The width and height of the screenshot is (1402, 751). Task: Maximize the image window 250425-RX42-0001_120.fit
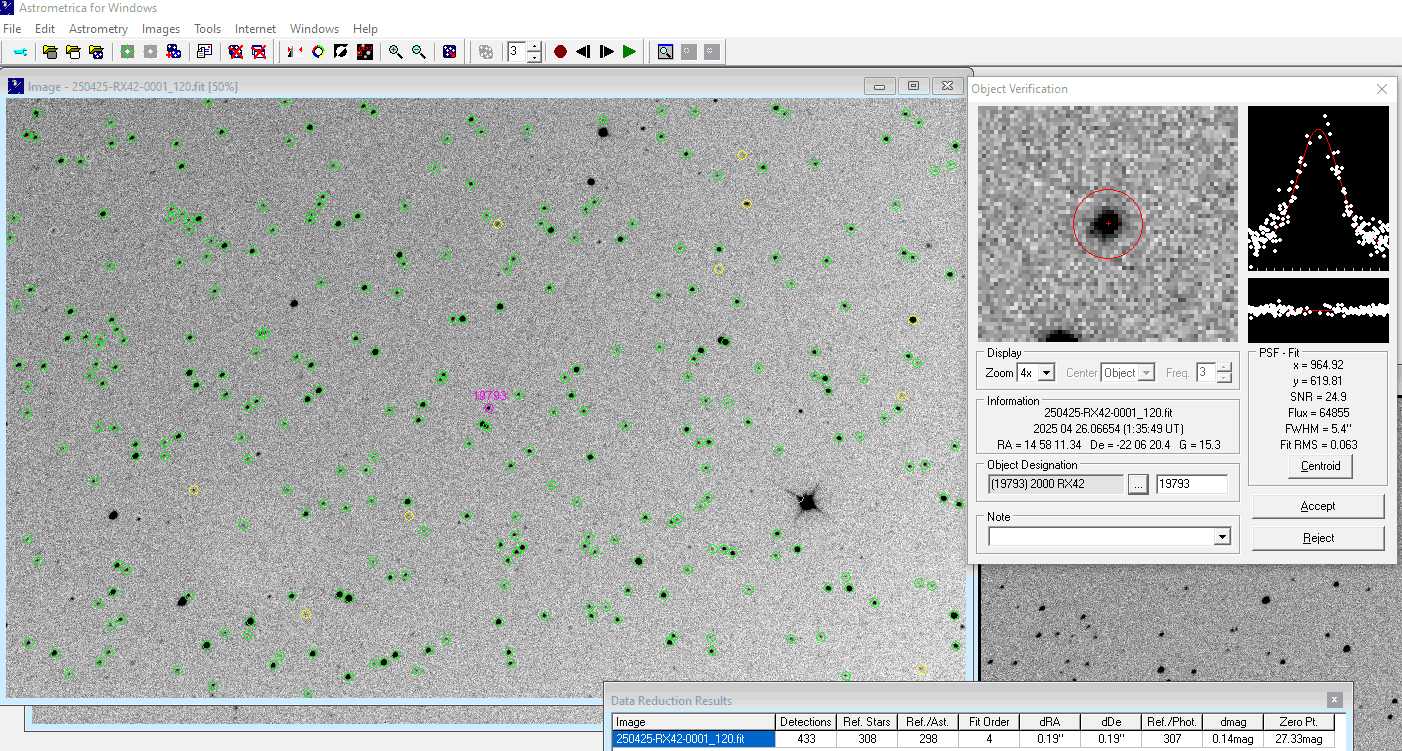913,86
